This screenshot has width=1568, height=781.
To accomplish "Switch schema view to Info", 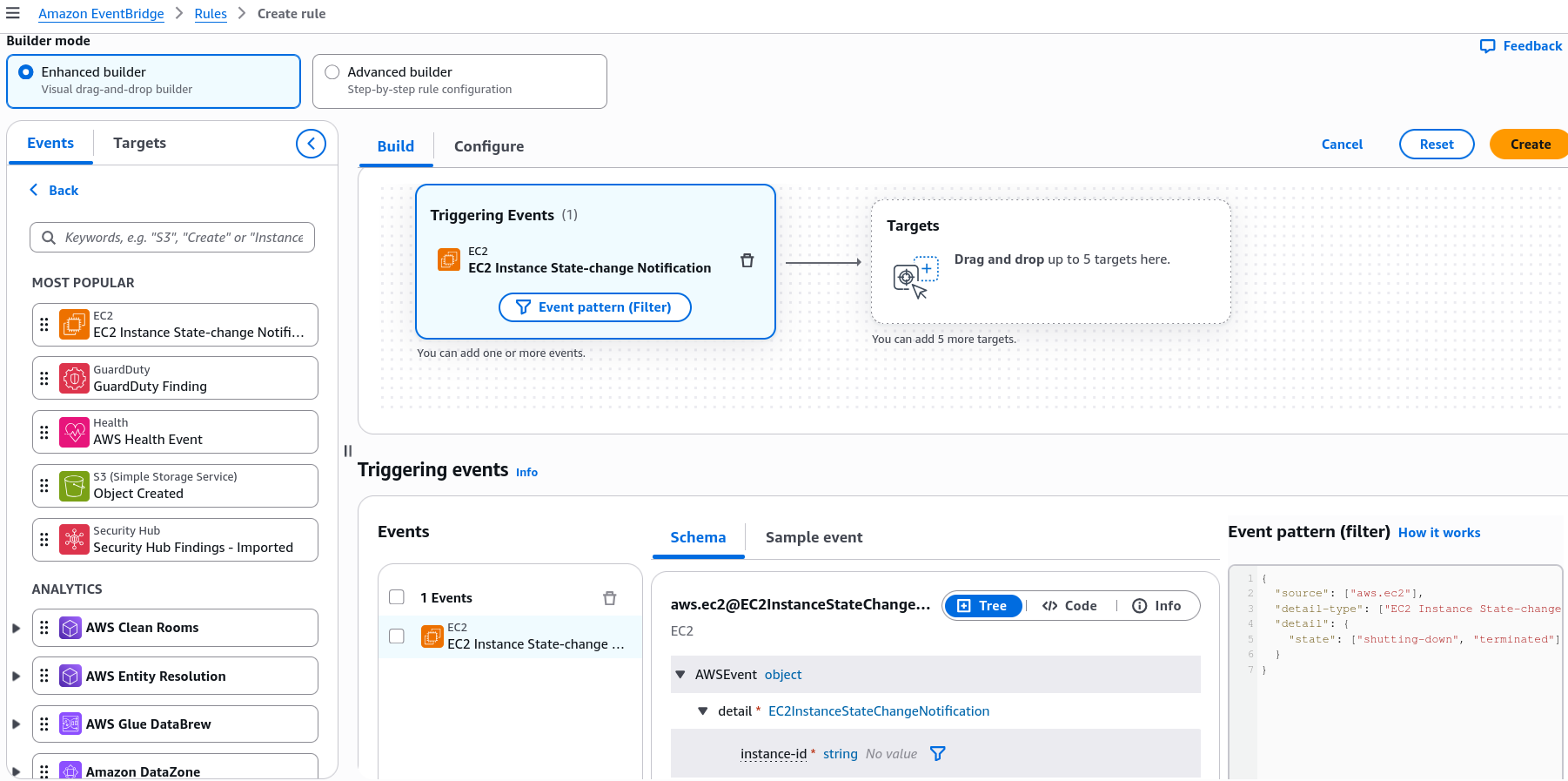I will click(1157, 606).
